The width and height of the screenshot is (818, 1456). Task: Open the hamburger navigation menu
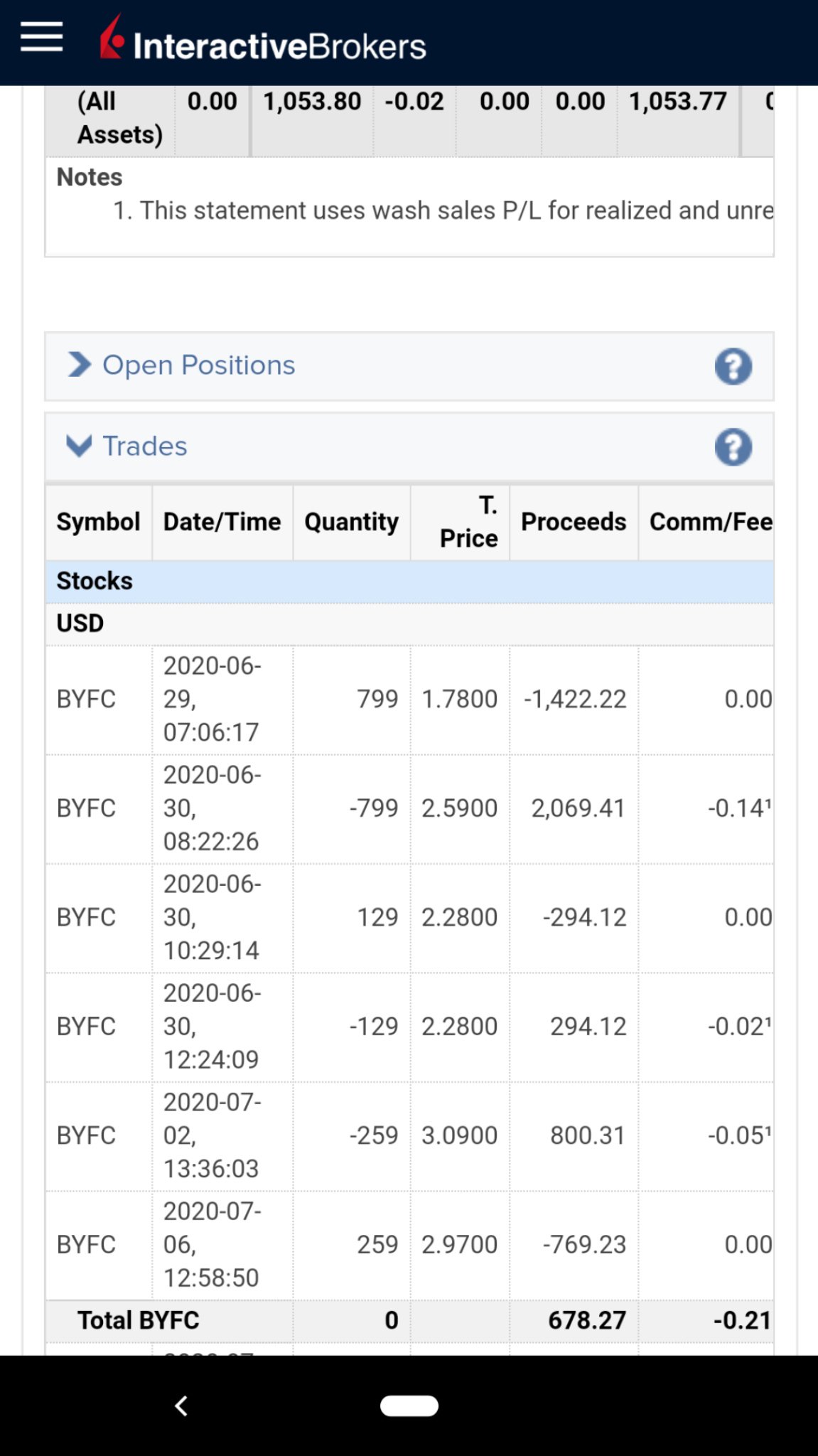pyautogui.click(x=42, y=37)
